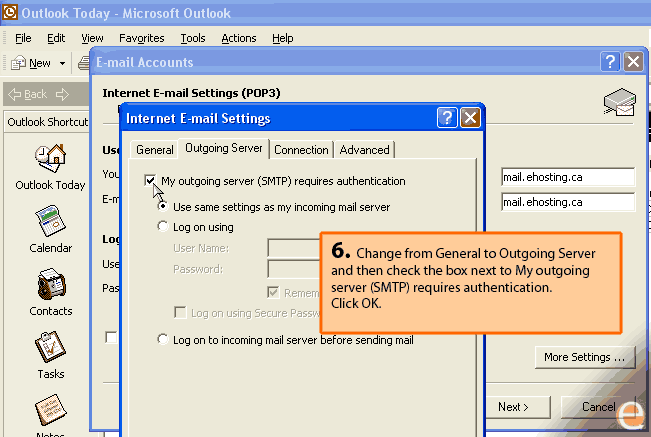Open the Contacts shortcut icon

[x=50, y=286]
